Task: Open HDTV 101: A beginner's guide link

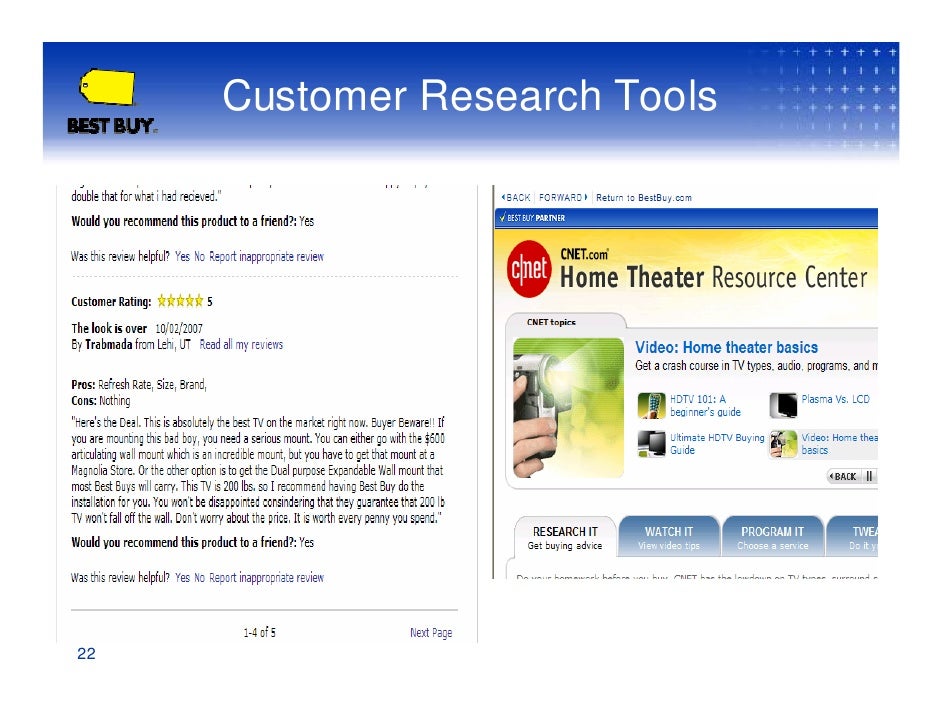Action: pos(705,405)
